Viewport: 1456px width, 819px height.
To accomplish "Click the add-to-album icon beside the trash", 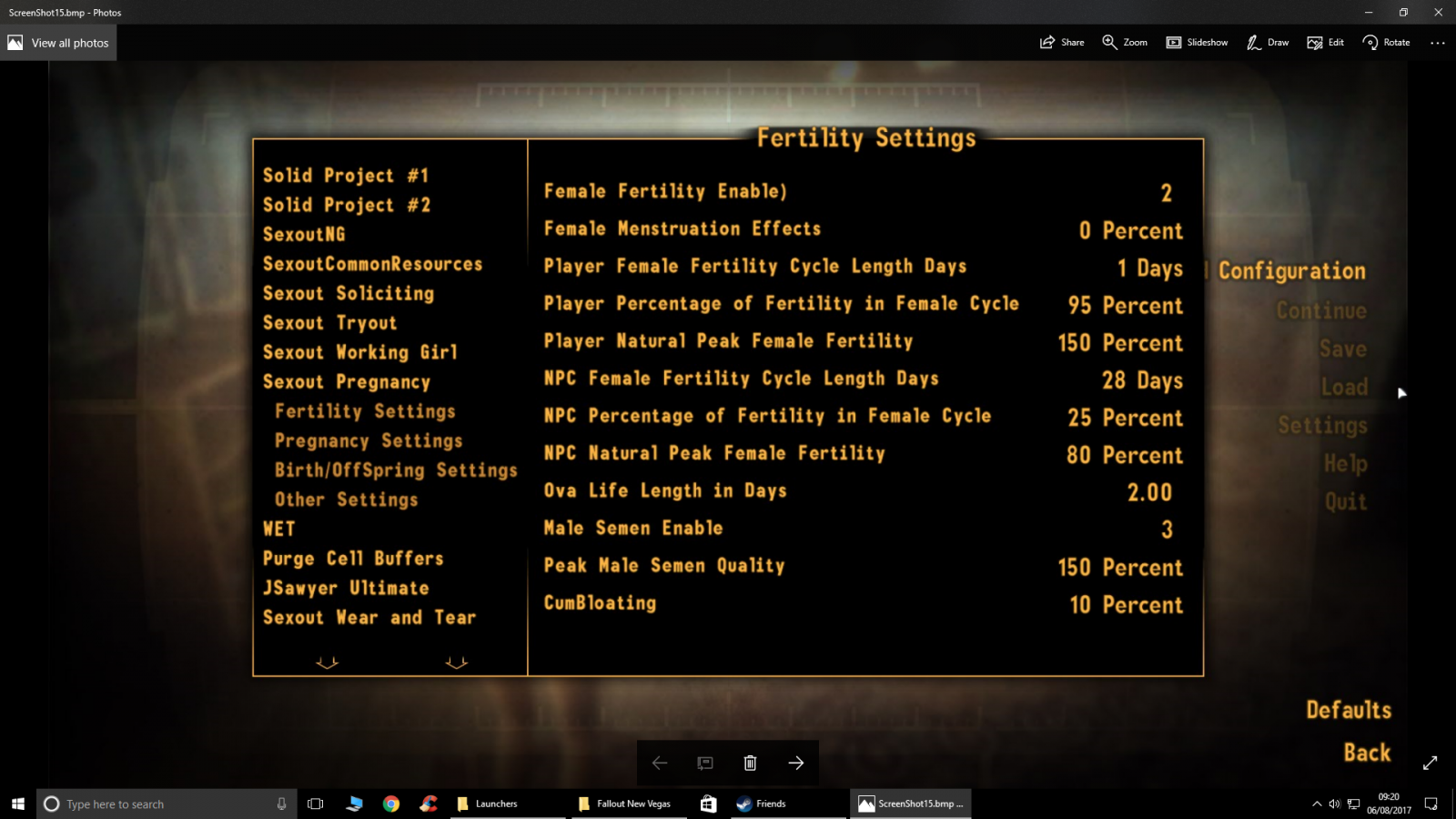I will pyautogui.click(x=705, y=763).
